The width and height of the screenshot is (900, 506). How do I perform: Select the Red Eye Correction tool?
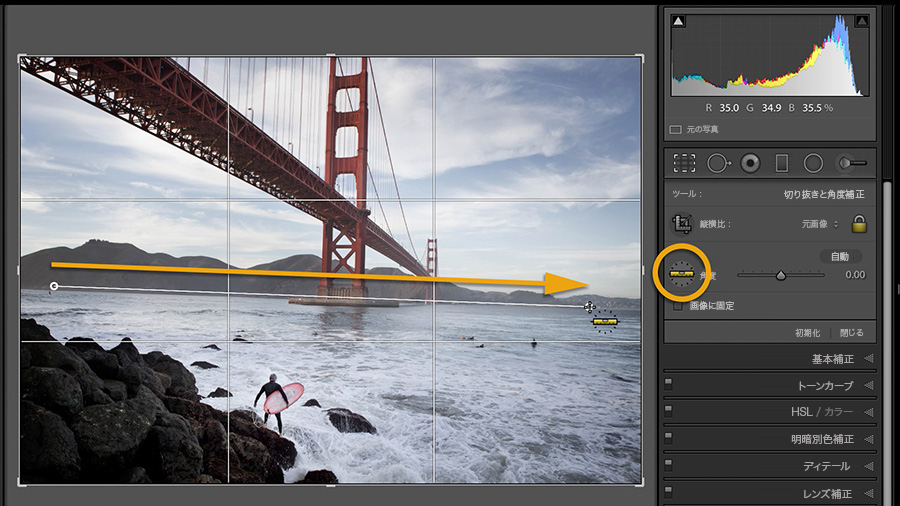[x=750, y=164]
